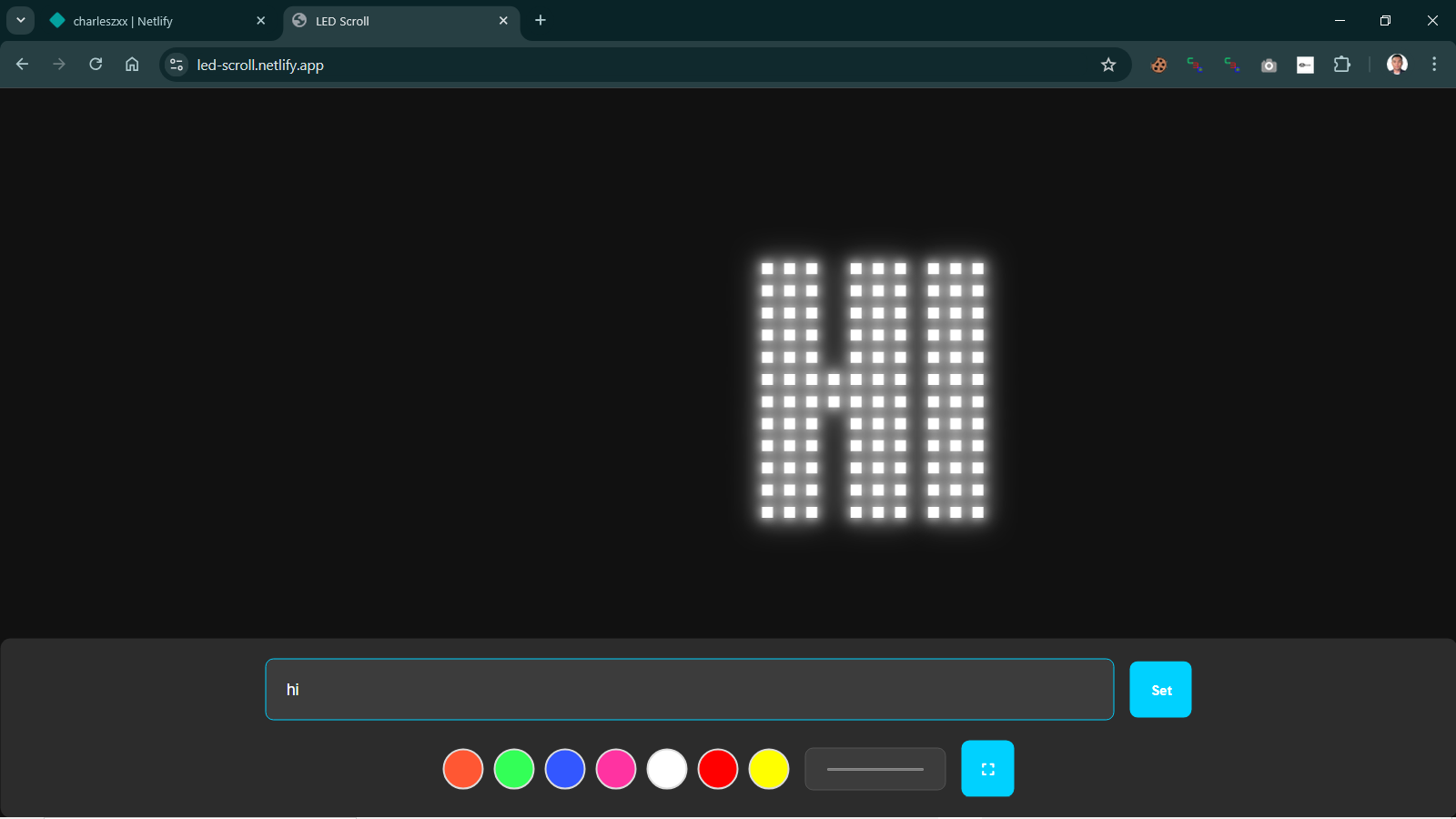The height and width of the screenshot is (819, 1456).
Task: Click the browser forward arrow
Action: 59,65
